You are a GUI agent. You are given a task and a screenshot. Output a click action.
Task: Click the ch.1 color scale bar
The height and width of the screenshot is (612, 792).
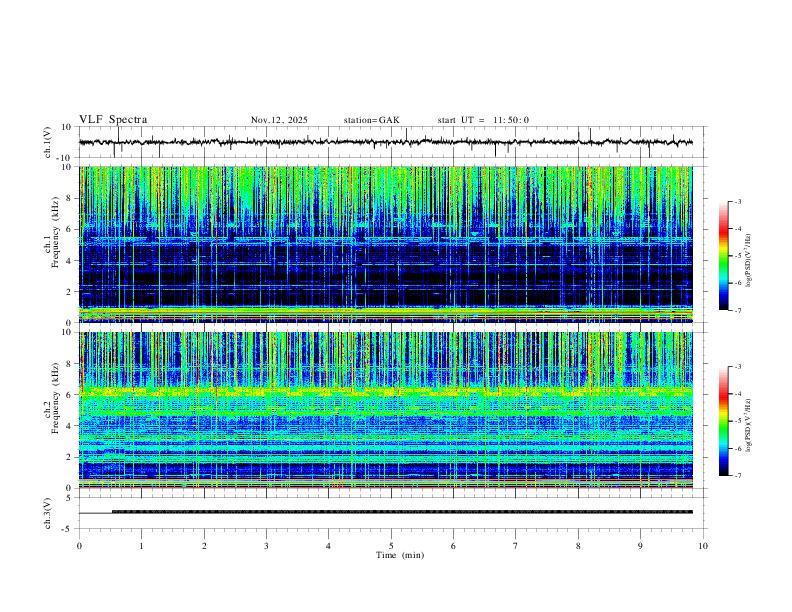(x=724, y=256)
